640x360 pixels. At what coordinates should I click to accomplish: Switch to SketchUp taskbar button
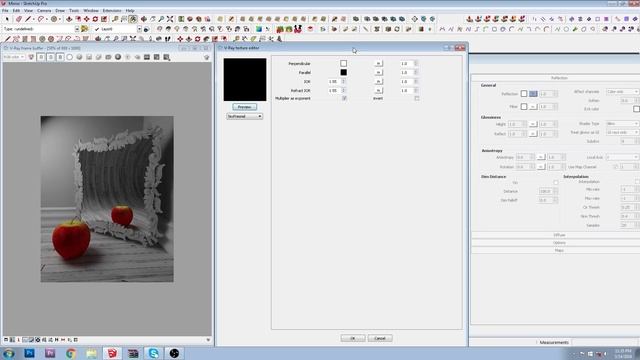pos(112,353)
